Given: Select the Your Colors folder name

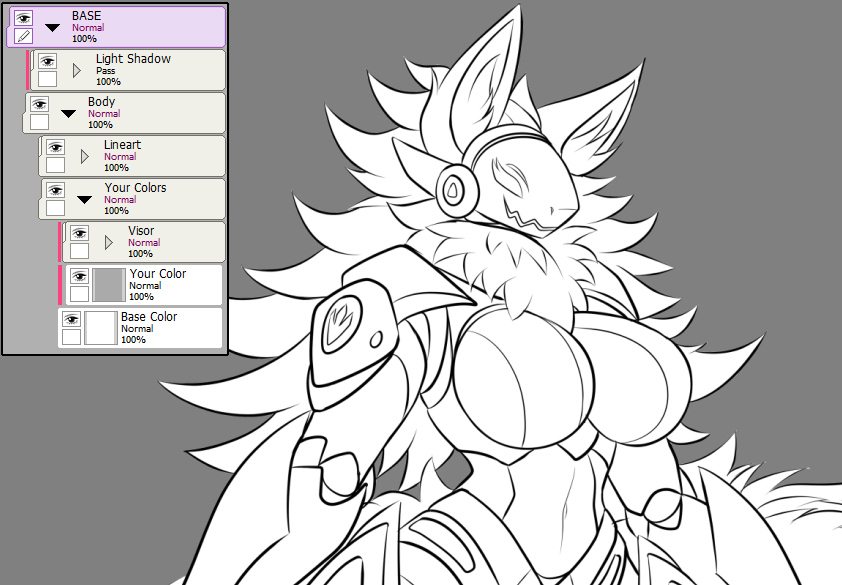Looking at the screenshot, I should 135,187.
